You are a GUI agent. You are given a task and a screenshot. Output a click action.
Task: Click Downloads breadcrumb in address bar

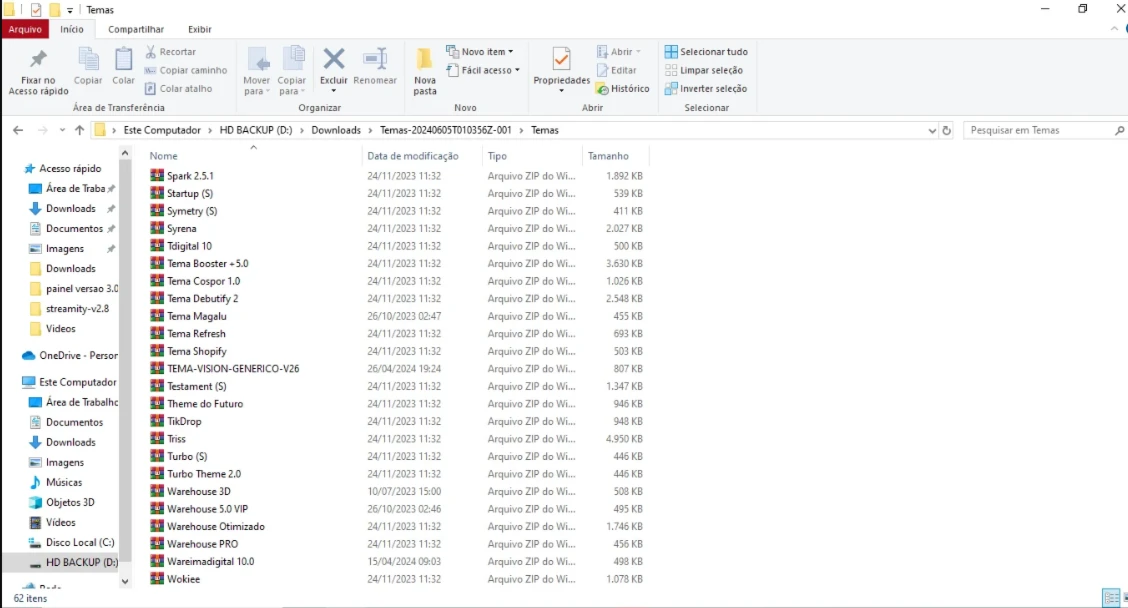pos(336,130)
